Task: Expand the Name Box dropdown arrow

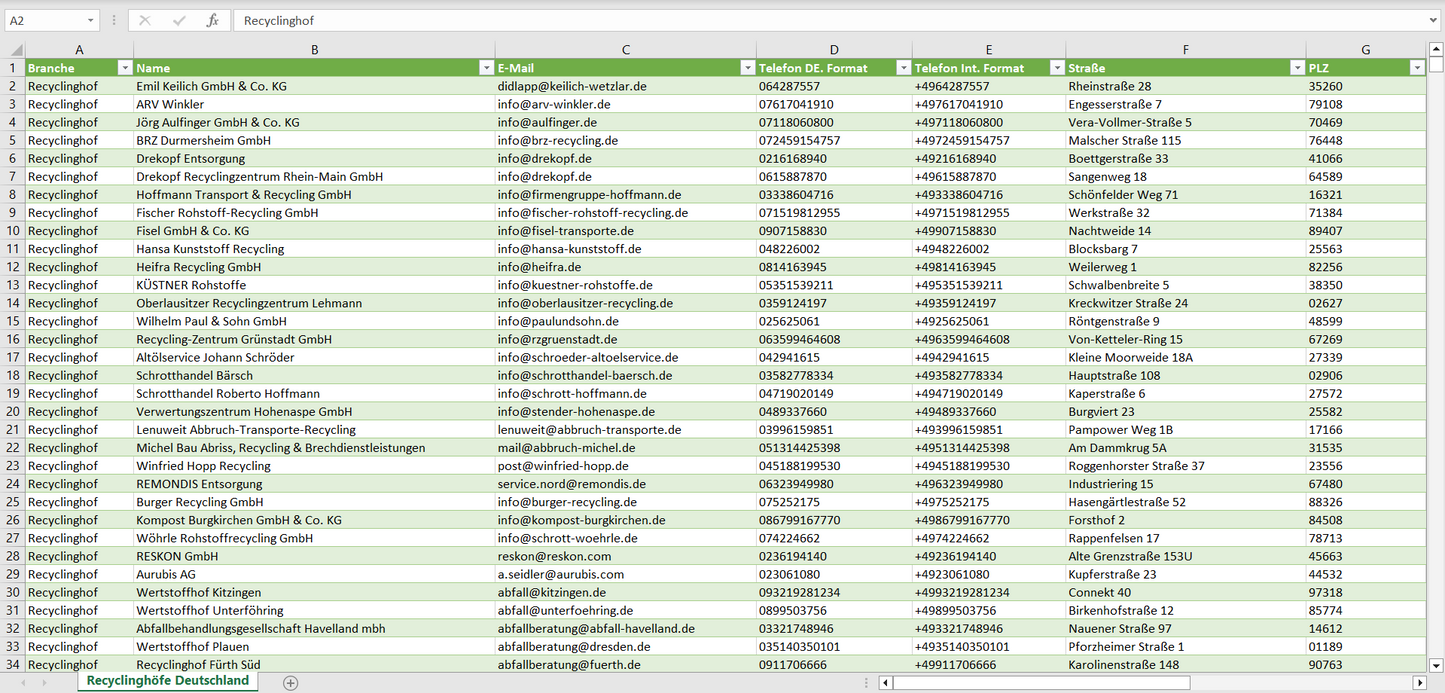Action: pyautogui.click(x=90, y=20)
